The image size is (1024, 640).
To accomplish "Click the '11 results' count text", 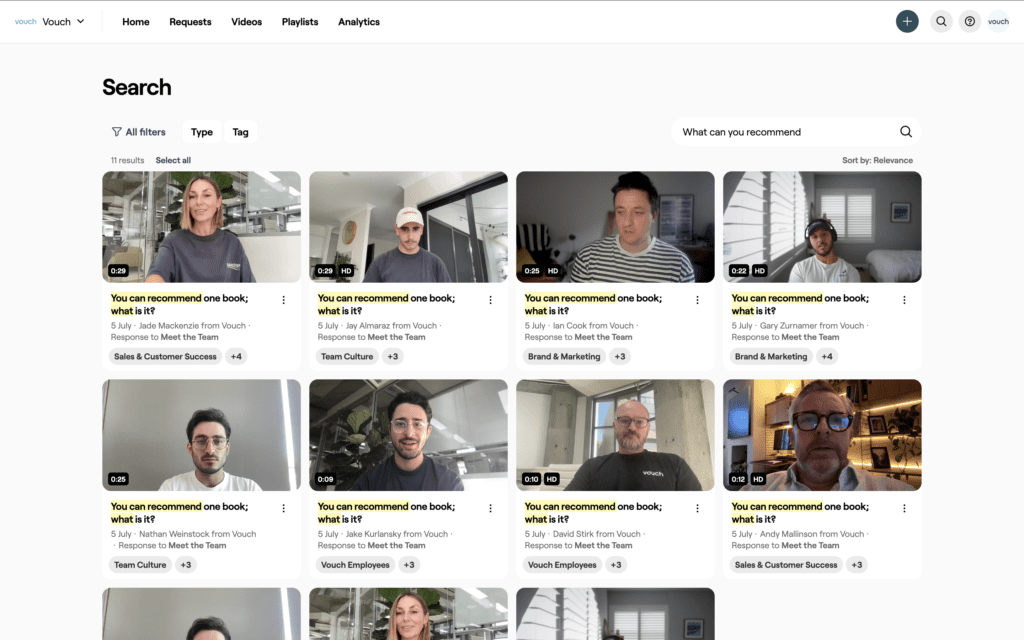I will [127, 160].
